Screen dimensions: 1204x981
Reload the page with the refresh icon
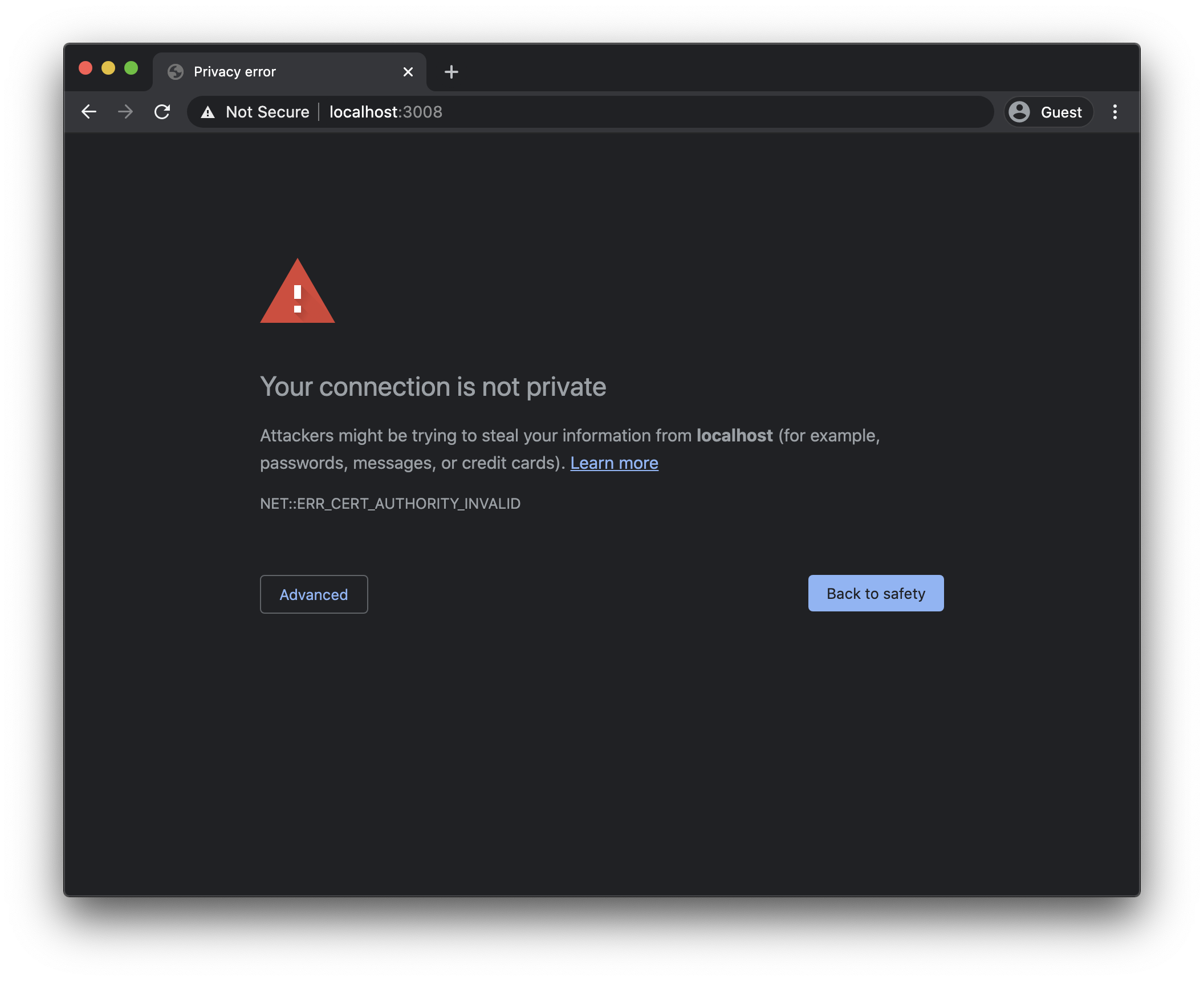click(x=162, y=112)
